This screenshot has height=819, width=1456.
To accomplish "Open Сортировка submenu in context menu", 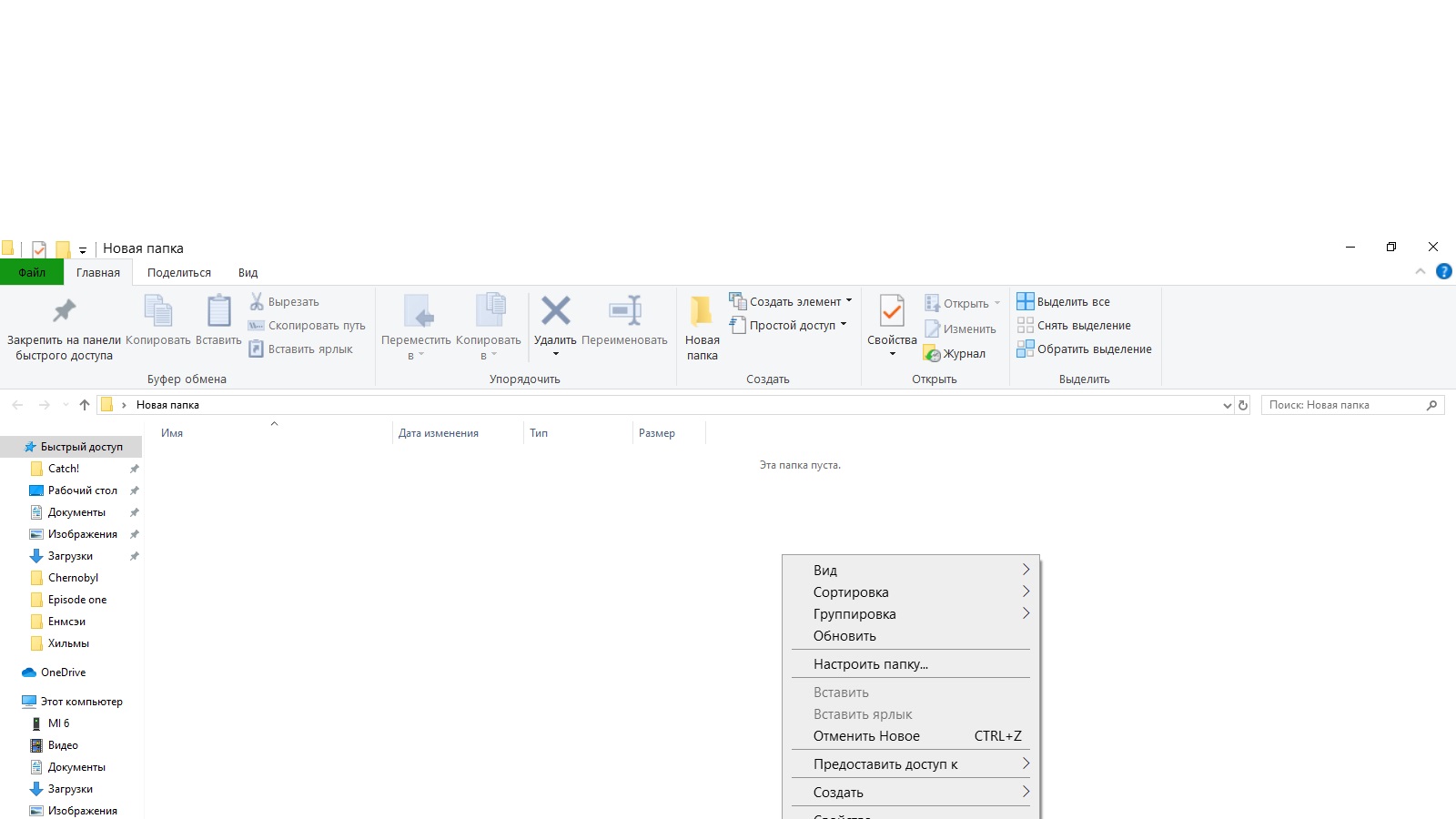I will click(911, 592).
